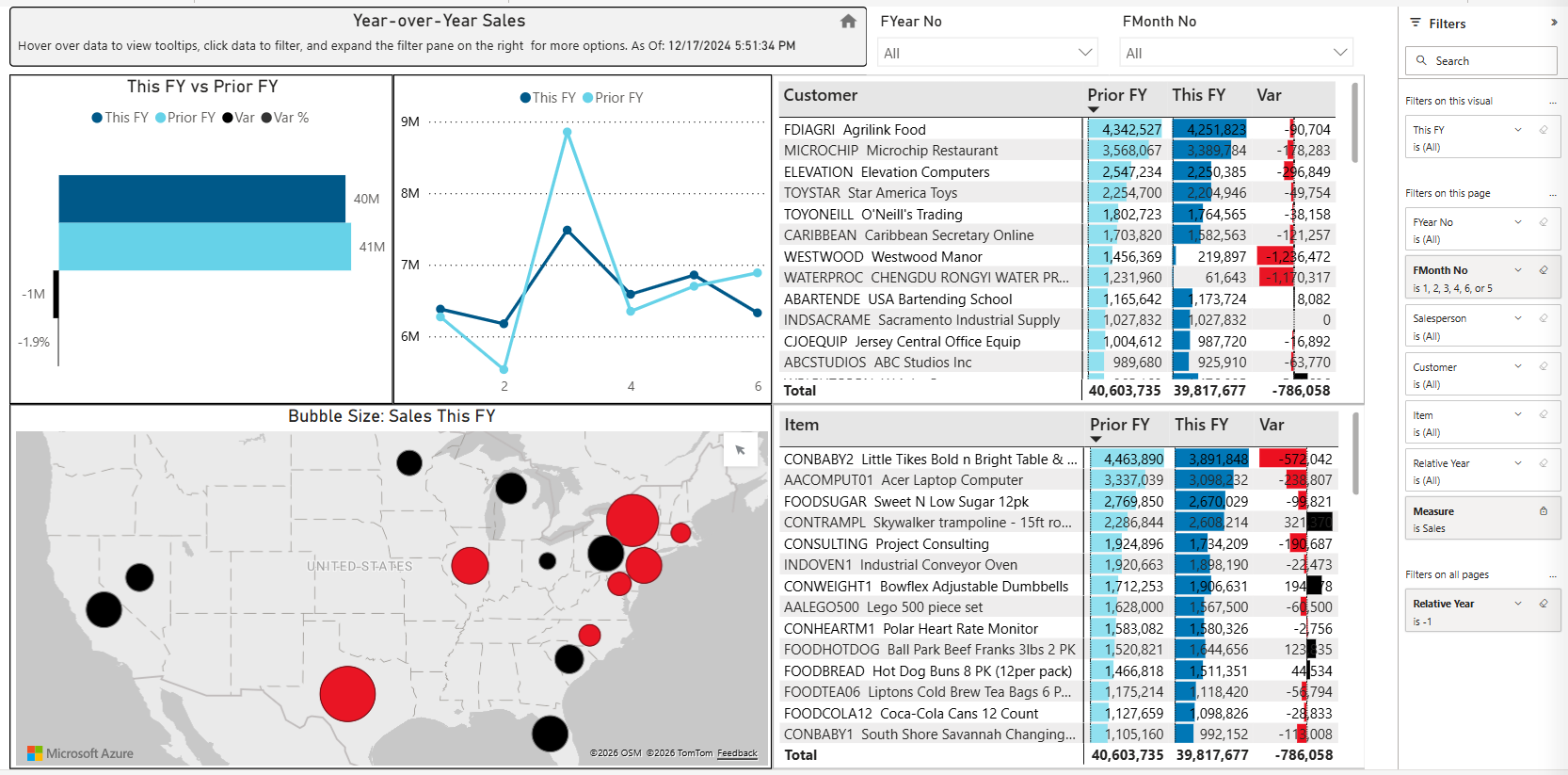
Task: Collapse the Filters pane with double chevron
Action: click(x=1554, y=23)
